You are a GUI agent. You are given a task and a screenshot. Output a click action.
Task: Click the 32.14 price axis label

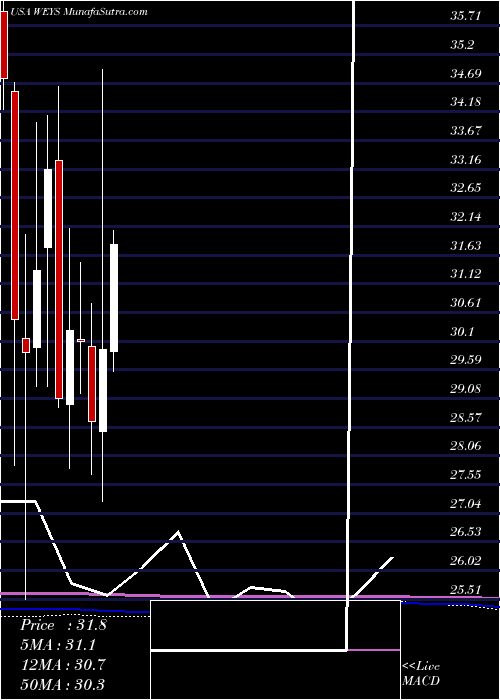[x=466, y=217]
